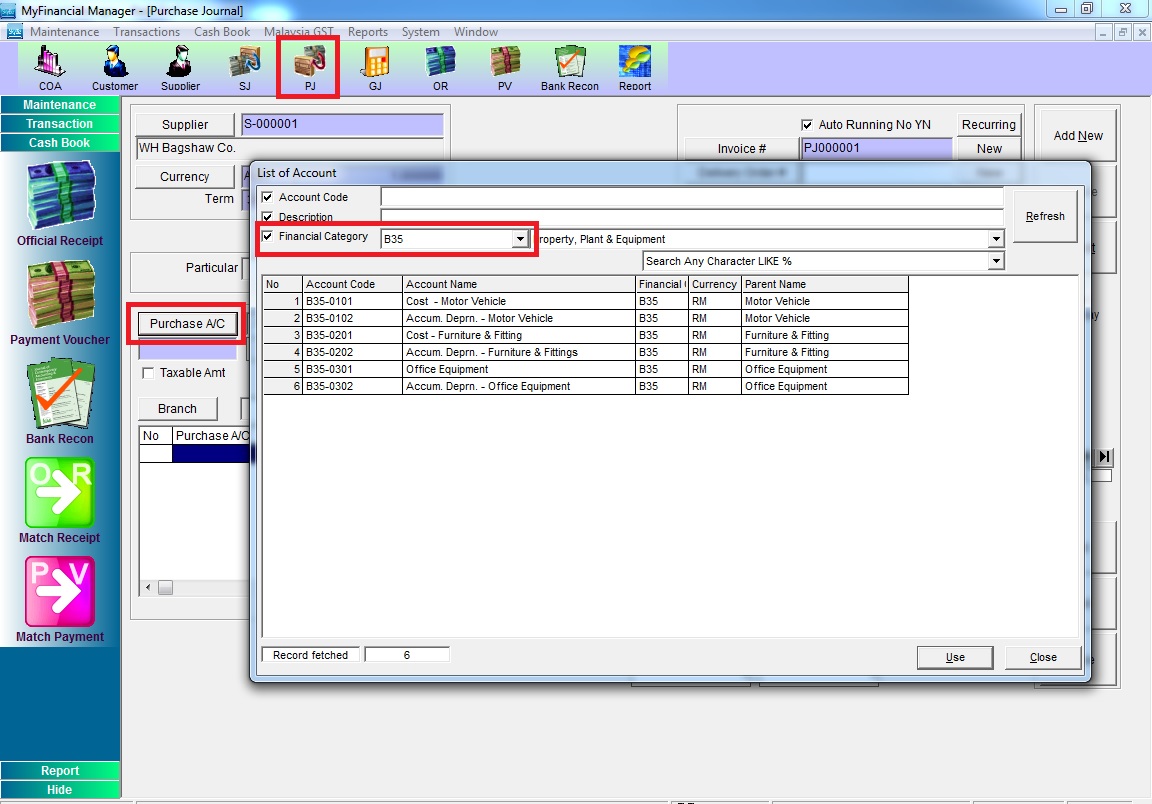Click the Match Payment sidebar icon

click(x=60, y=596)
